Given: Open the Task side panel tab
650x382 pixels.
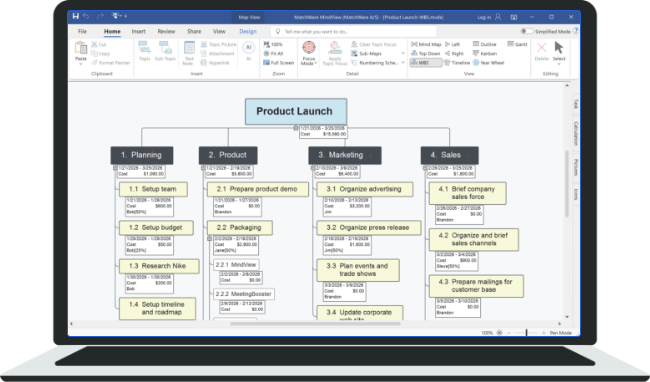Looking at the screenshot, I should click(x=575, y=104).
